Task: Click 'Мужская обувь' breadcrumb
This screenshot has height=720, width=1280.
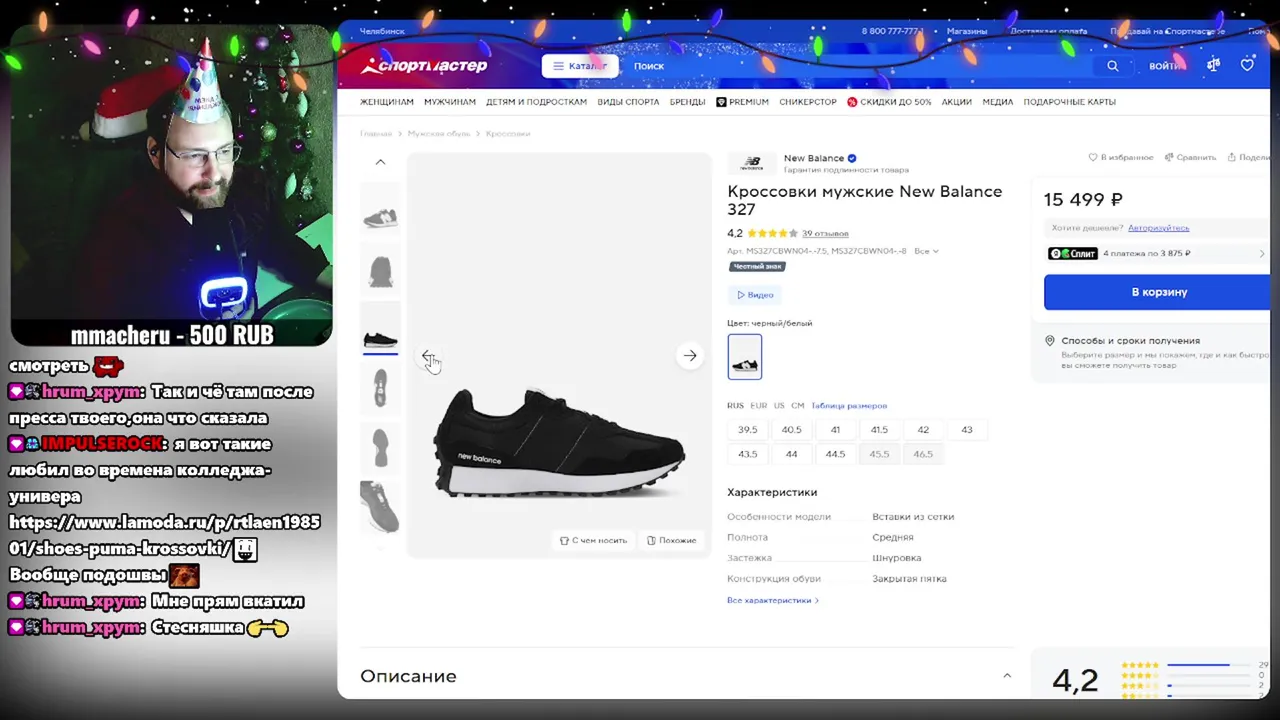Action: (x=439, y=133)
